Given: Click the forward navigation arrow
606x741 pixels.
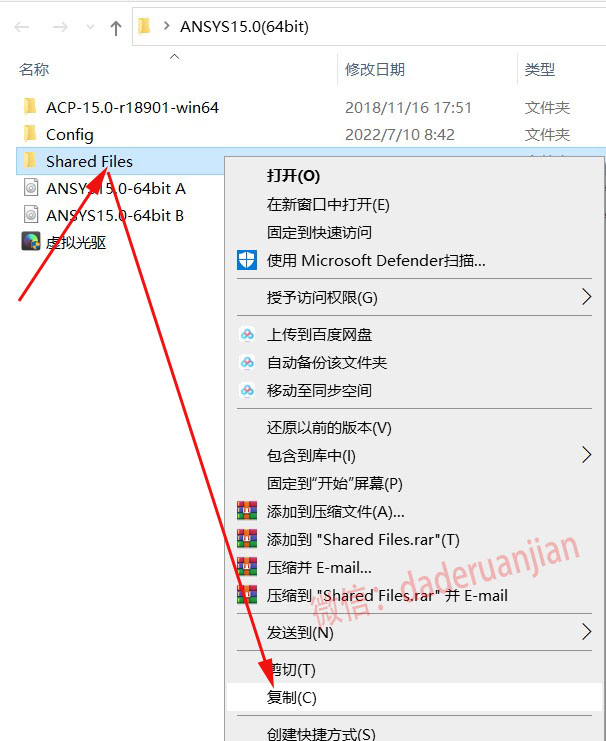Looking at the screenshot, I should tap(60, 27).
